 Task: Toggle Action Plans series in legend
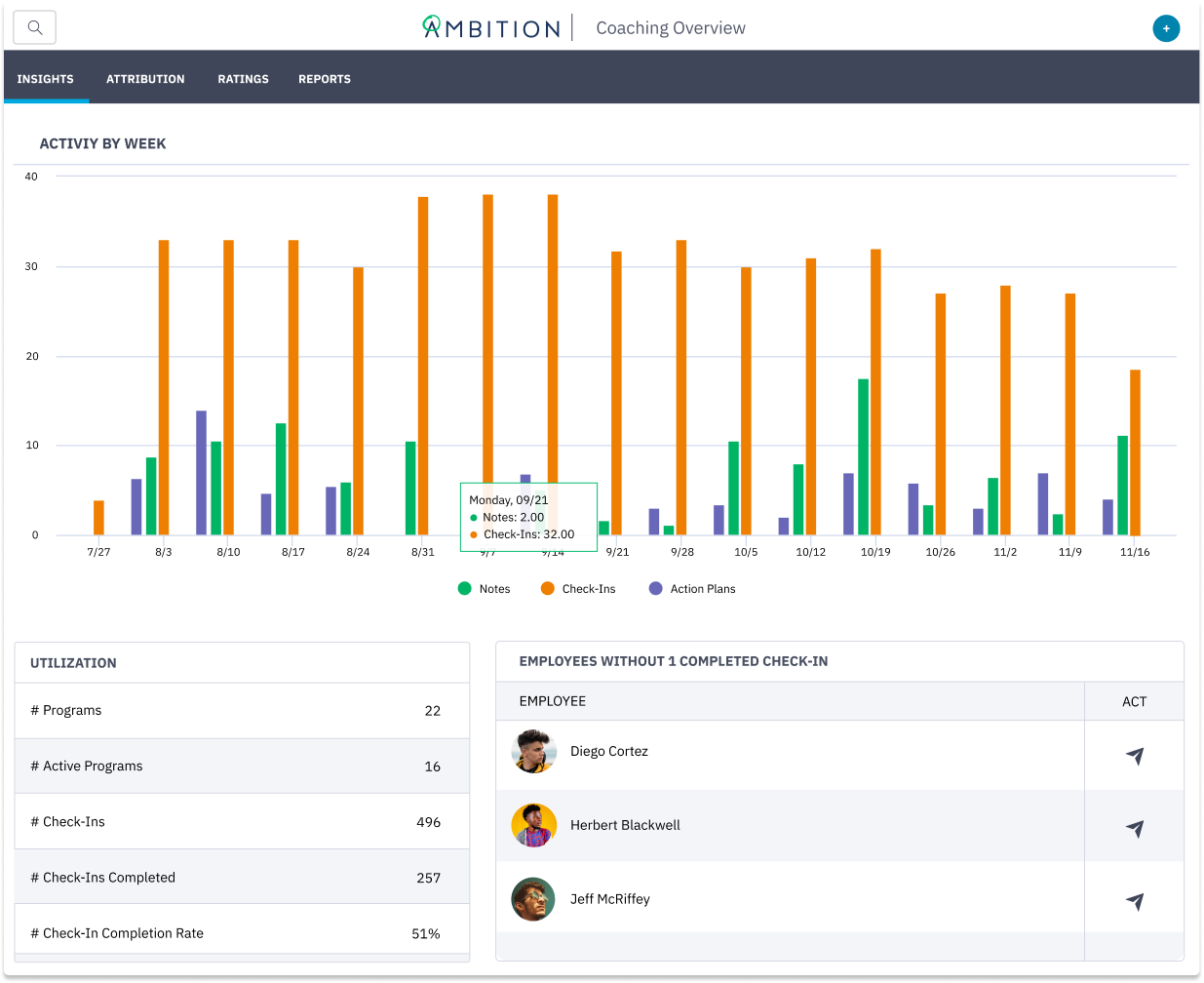click(x=692, y=589)
